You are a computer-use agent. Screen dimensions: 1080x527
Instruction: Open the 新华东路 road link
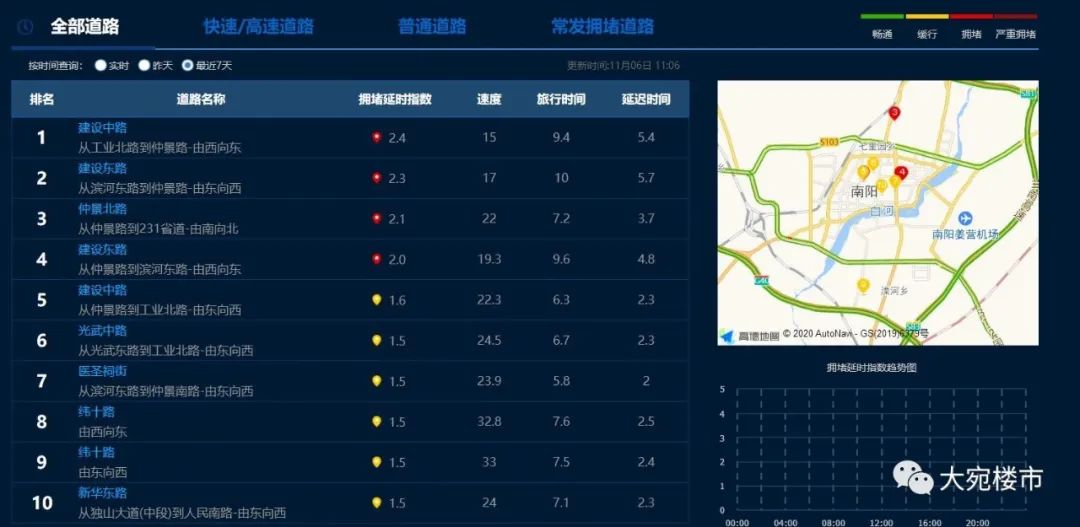tap(102, 493)
